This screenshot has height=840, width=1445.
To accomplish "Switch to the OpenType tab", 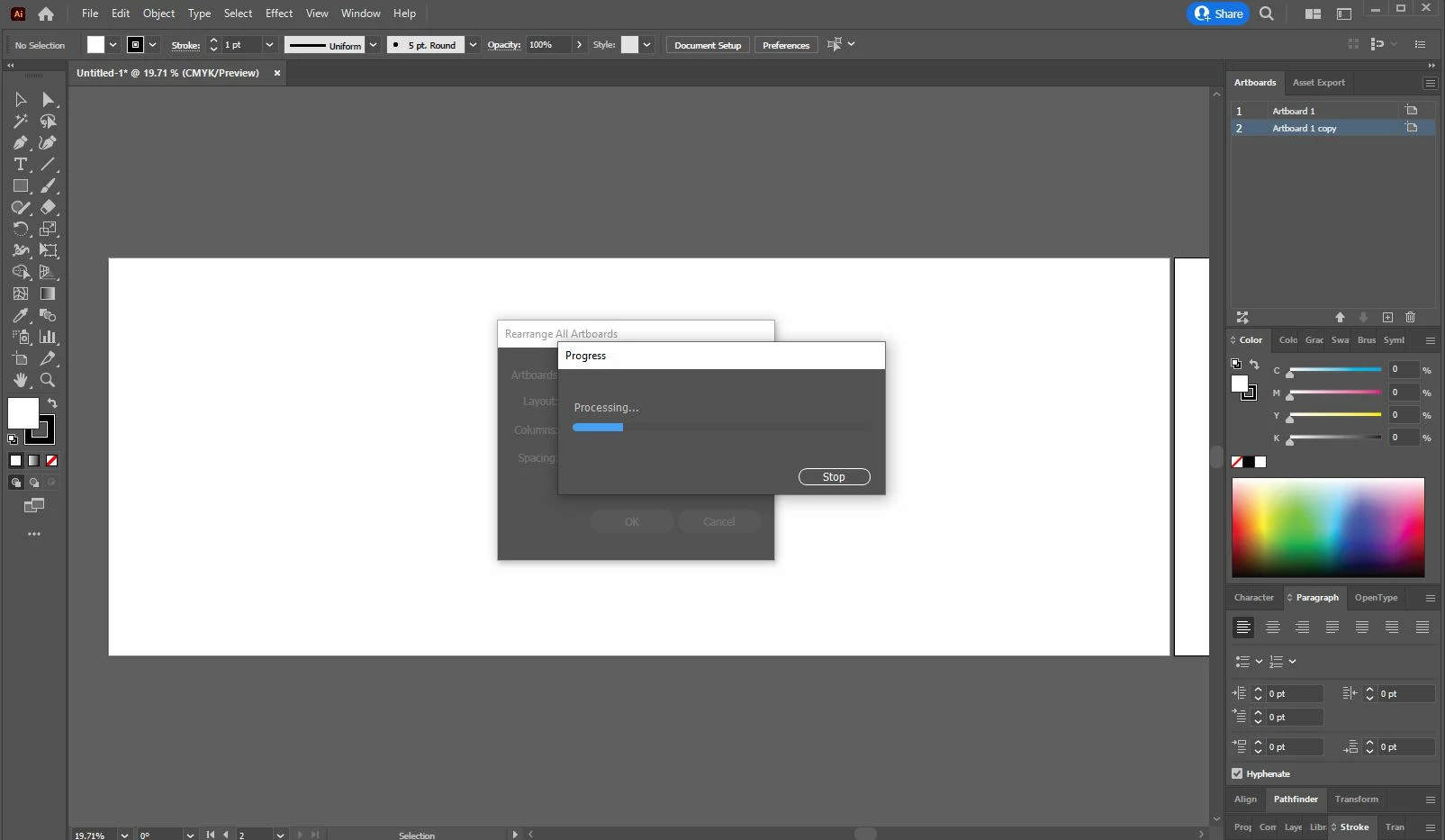I will pos(1376,598).
